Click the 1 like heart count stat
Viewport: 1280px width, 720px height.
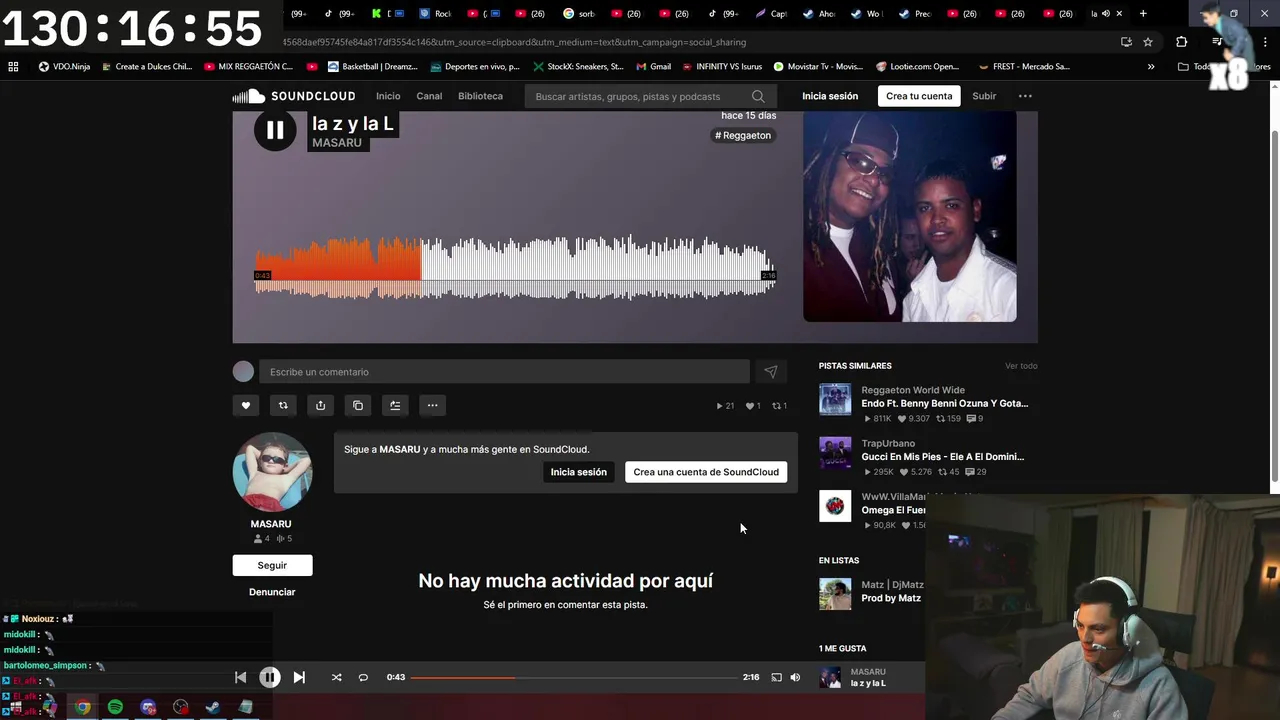tap(753, 406)
